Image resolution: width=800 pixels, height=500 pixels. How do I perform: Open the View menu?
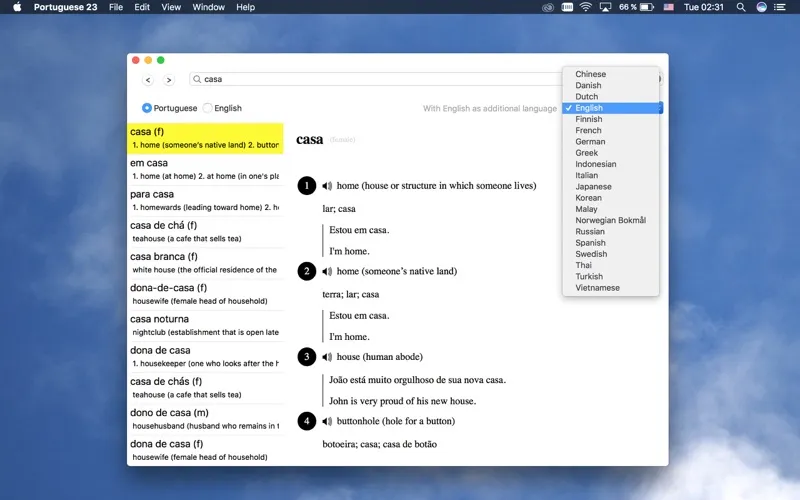(171, 7)
